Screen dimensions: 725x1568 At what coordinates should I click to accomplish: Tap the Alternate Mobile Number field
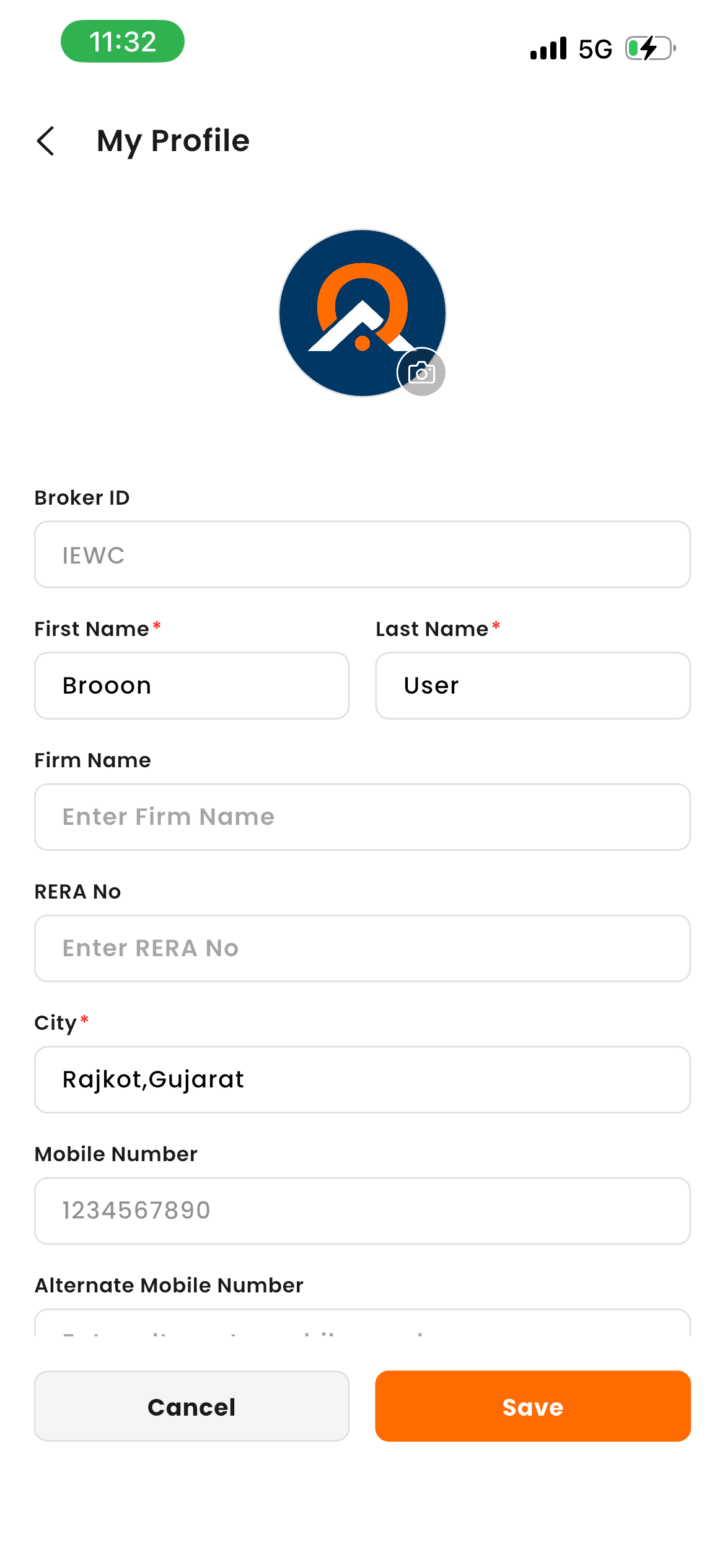(362, 1324)
